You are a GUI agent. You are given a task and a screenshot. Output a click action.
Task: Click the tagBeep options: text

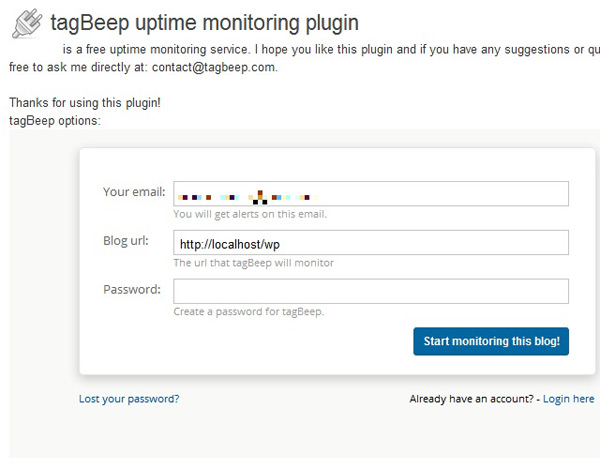pos(55,121)
